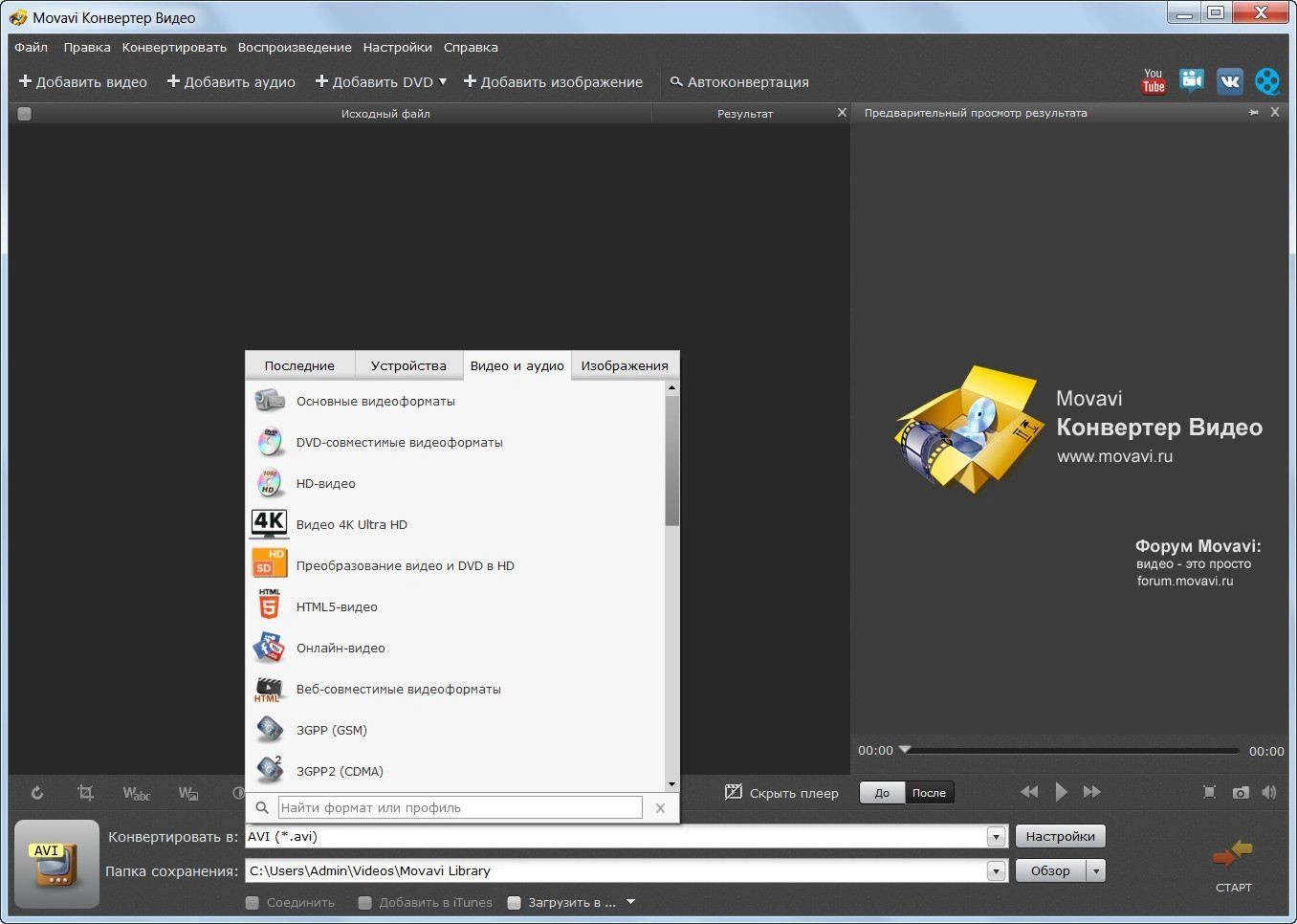Open the Файл menu
The height and width of the screenshot is (924, 1297).
(x=31, y=47)
